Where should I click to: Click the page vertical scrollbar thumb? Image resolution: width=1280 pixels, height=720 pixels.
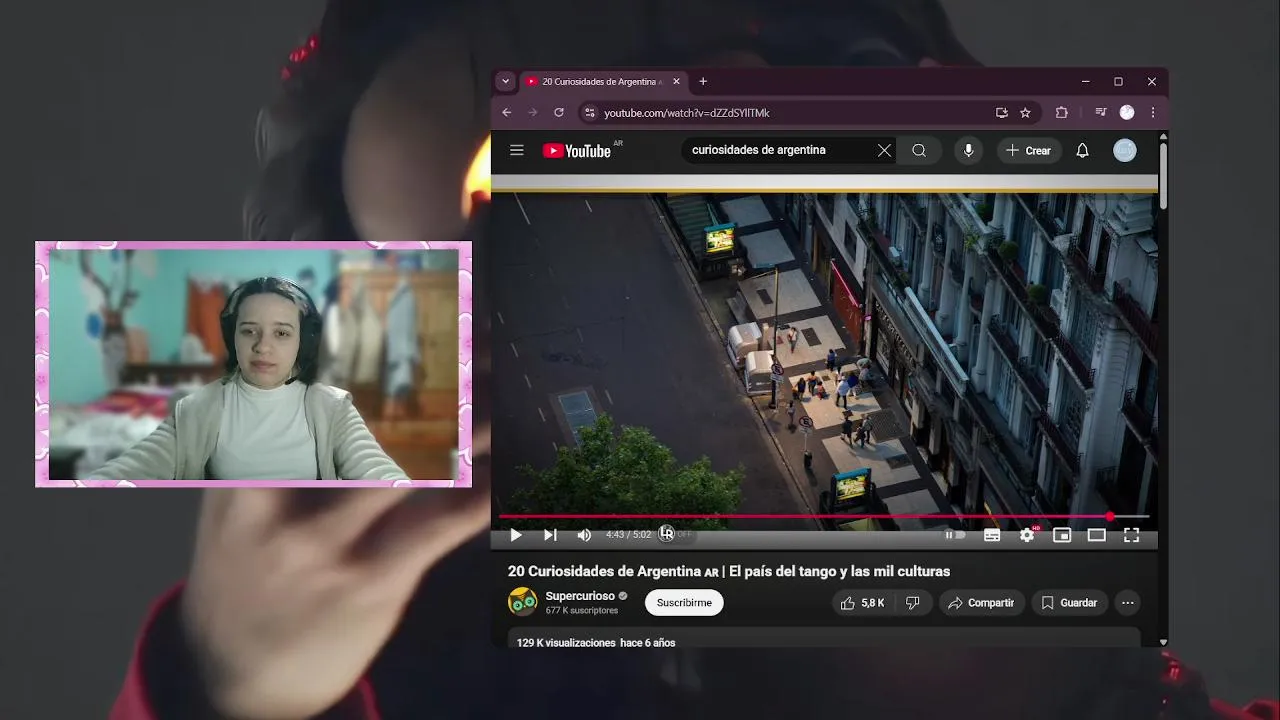1163,176
